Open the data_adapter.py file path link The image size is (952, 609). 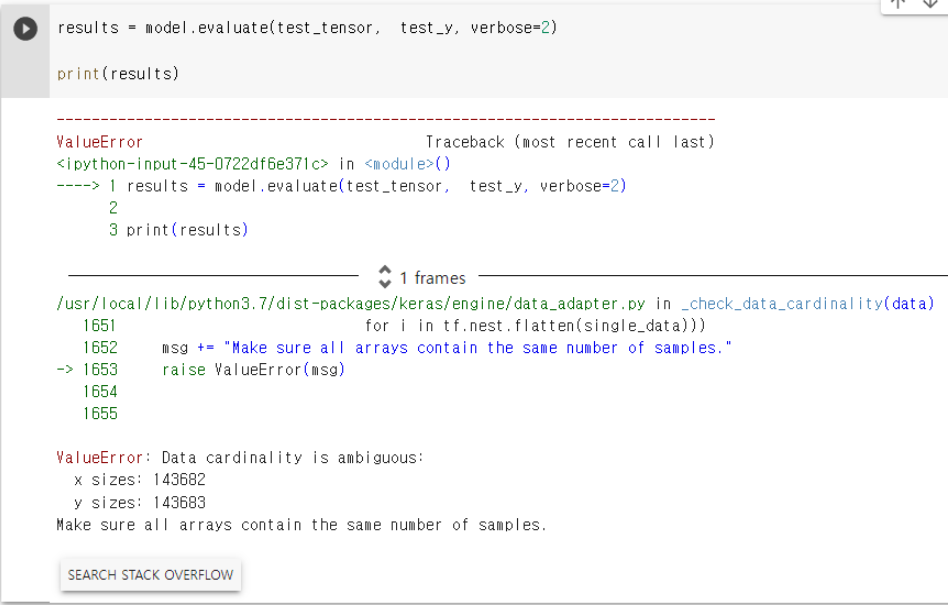click(351, 303)
